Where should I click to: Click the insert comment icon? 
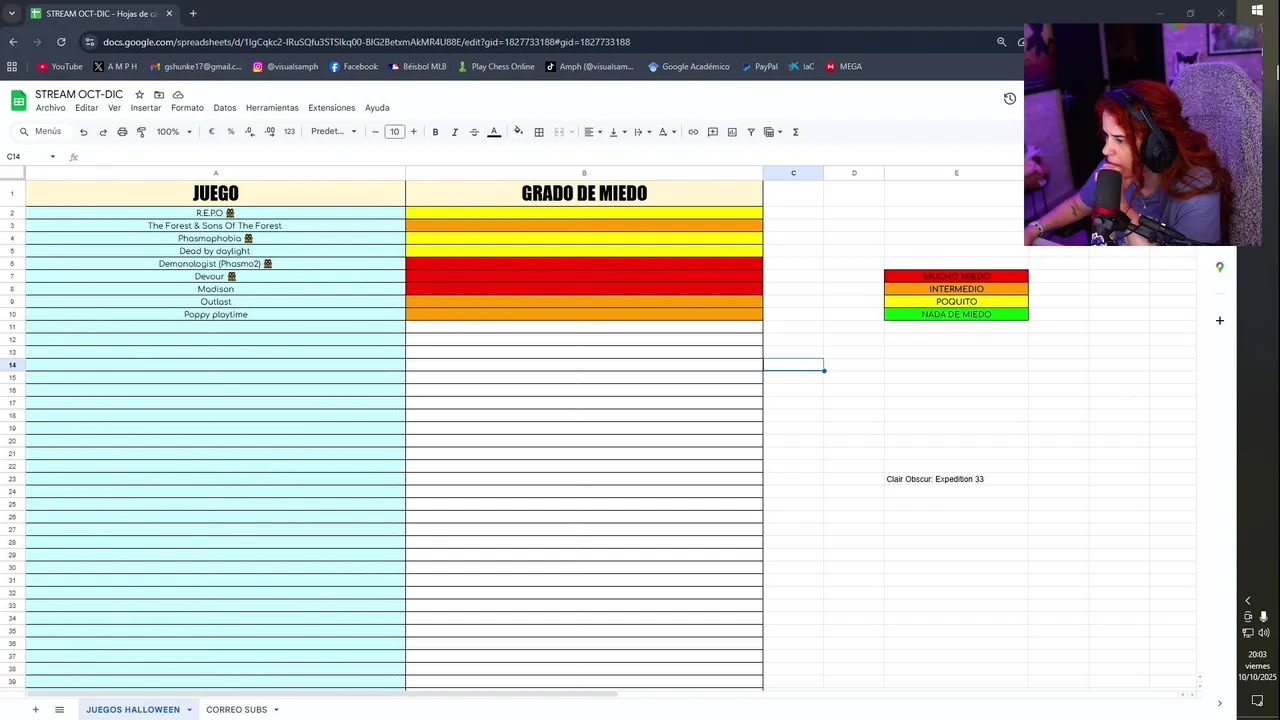tap(712, 132)
